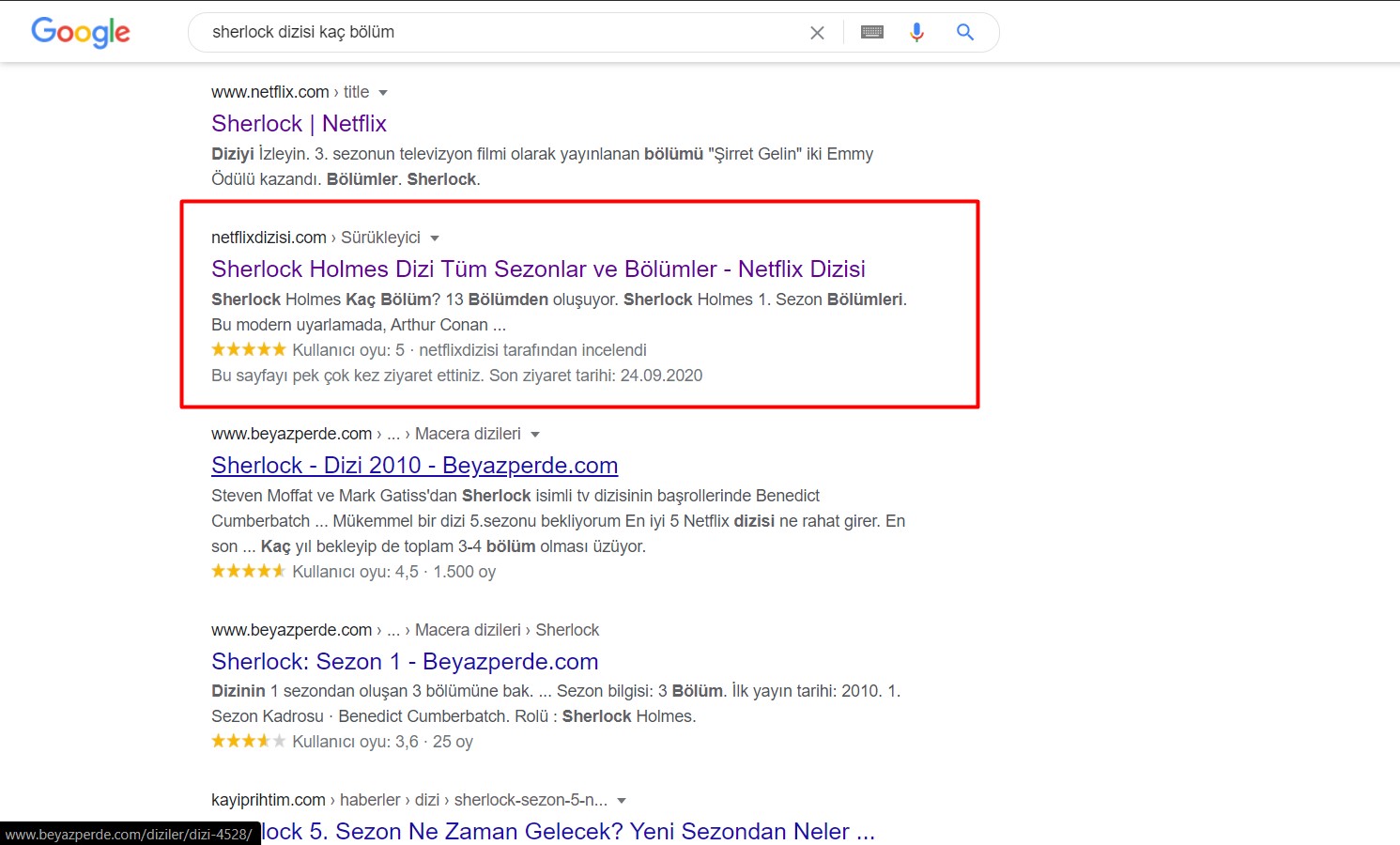Open "Sherlock Holmes Dizi Tüm Sezonlar ve Bölümler" link
This screenshot has height=845, width=1400.
[538, 269]
